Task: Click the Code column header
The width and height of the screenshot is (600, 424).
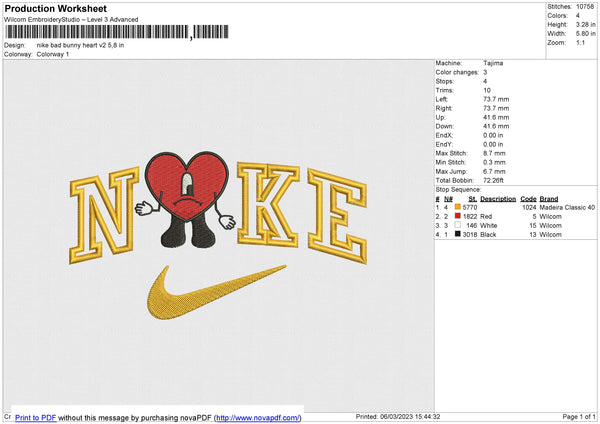Action: (528, 199)
